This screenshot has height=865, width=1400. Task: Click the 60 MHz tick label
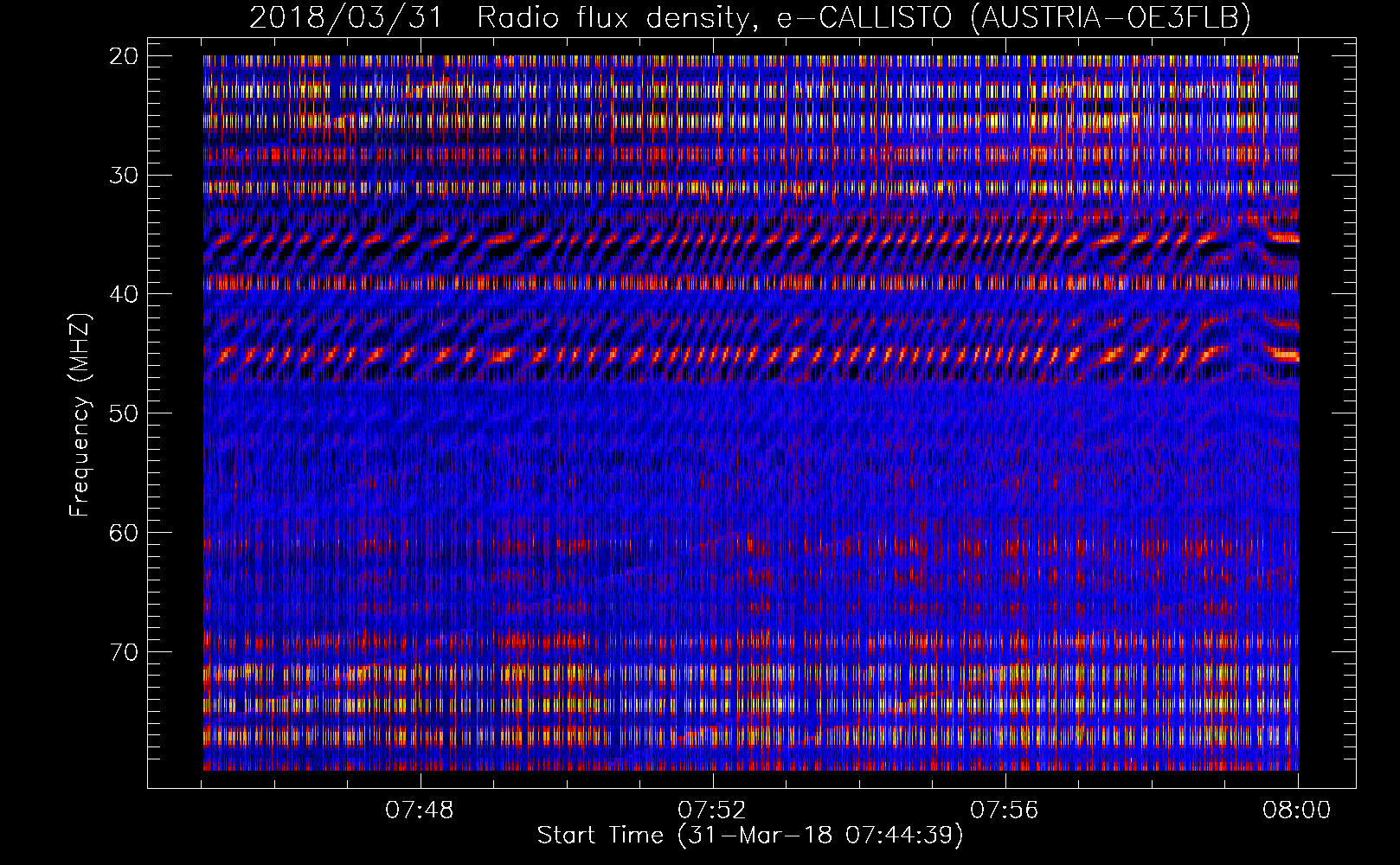pos(125,532)
